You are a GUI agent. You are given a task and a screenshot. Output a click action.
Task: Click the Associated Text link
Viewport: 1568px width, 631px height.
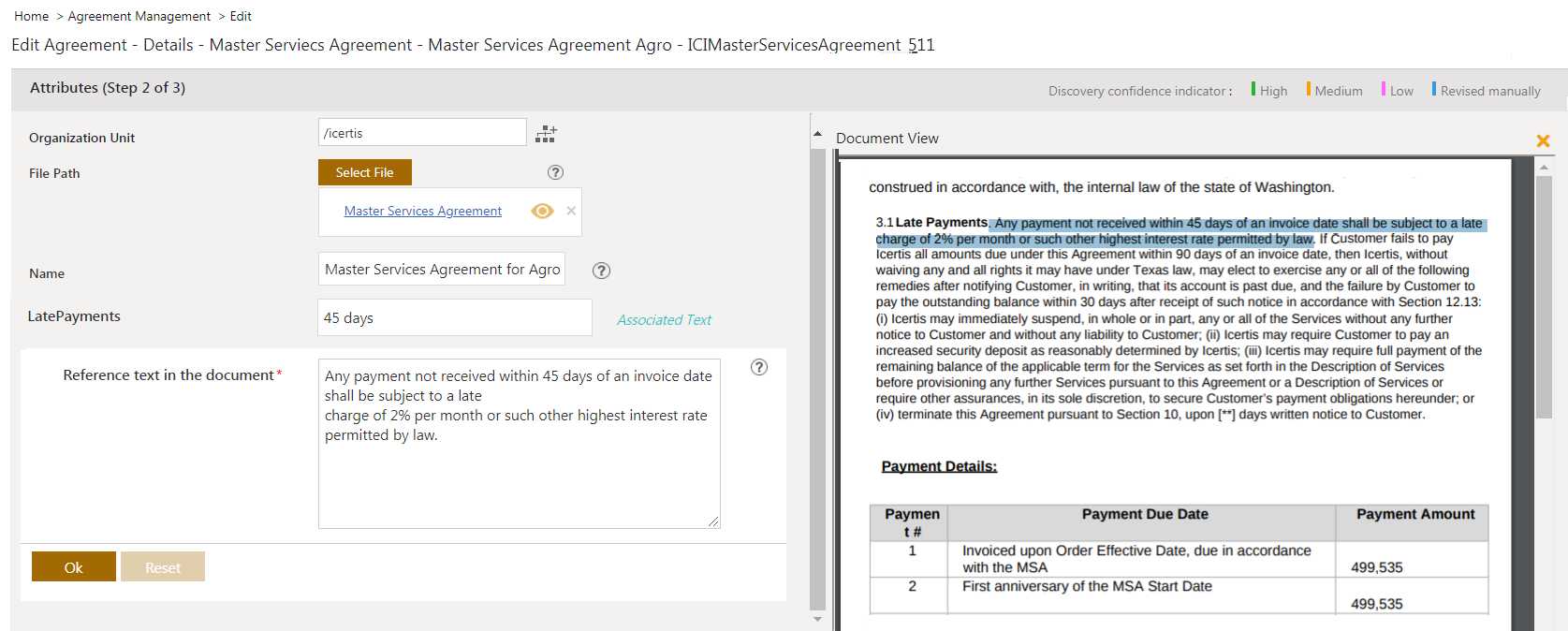tap(664, 320)
